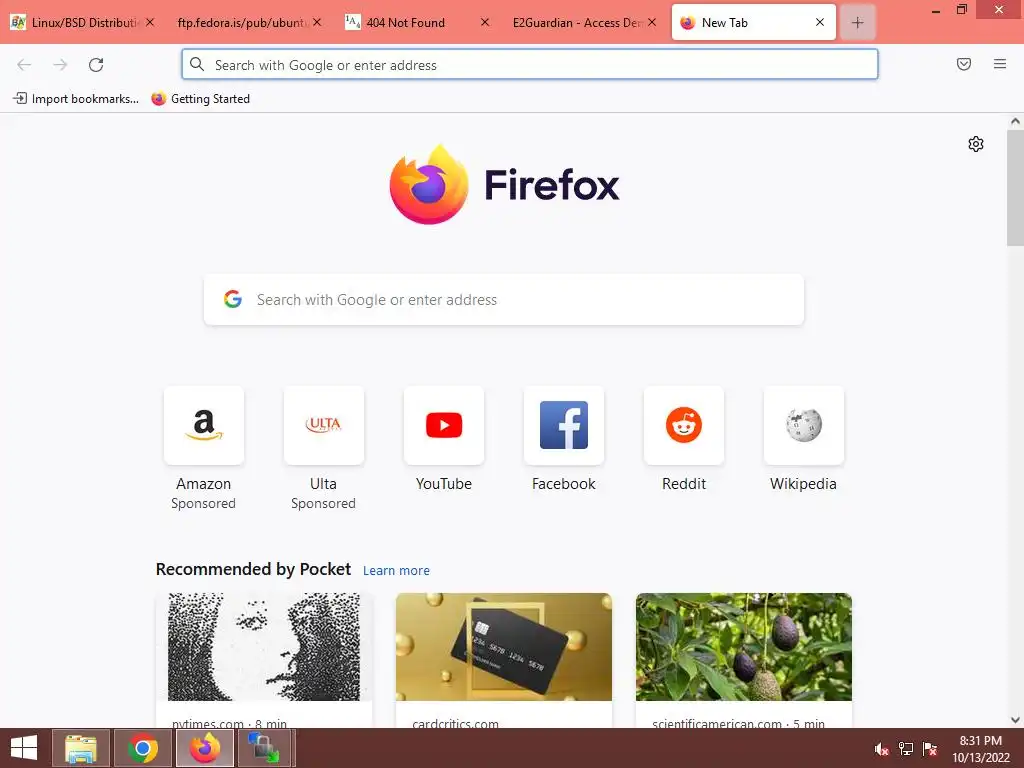Open the Action Center flag tray icon

930,749
